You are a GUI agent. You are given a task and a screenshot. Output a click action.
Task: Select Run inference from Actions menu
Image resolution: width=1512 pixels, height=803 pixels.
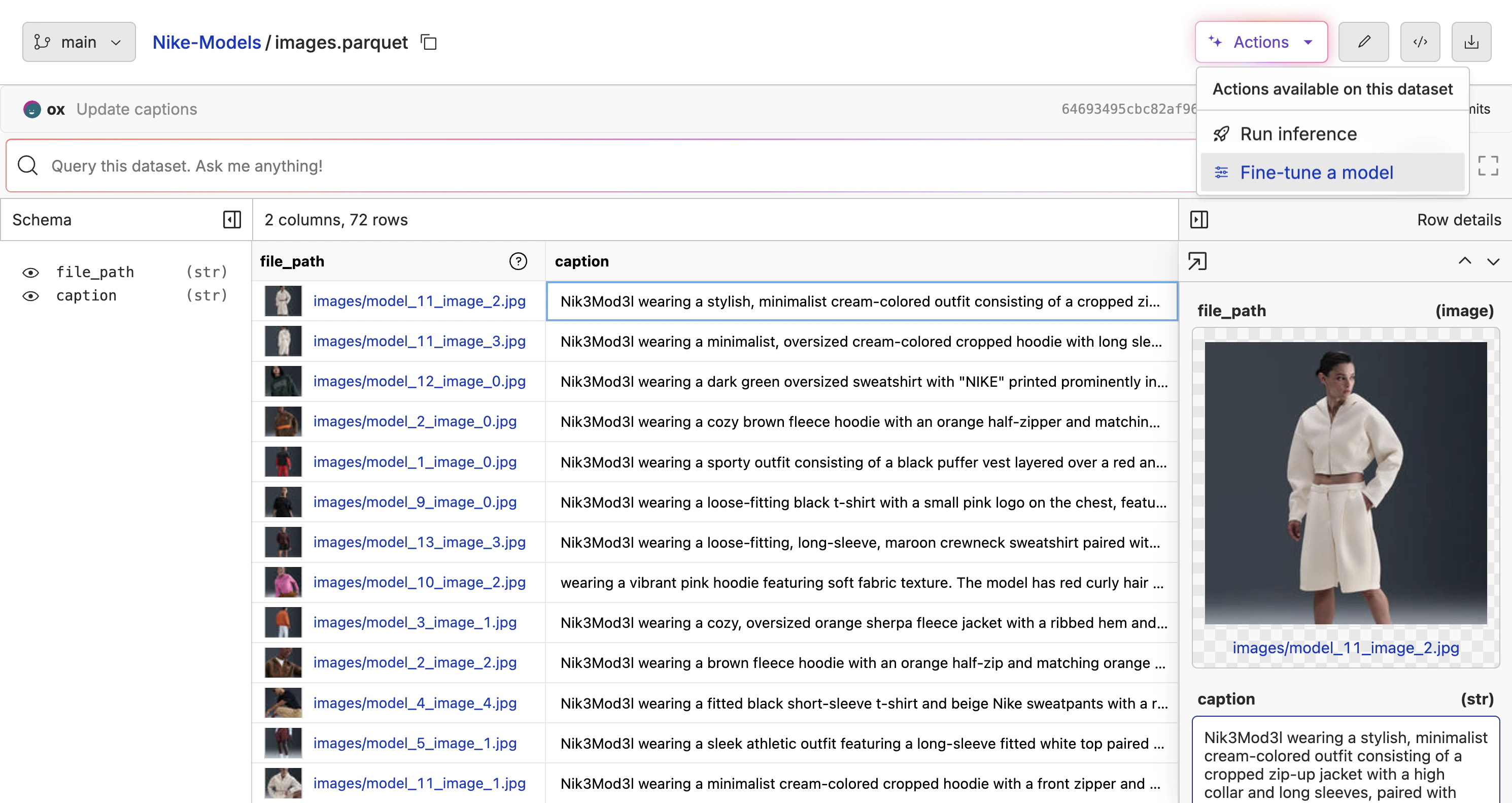coord(1298,134)
